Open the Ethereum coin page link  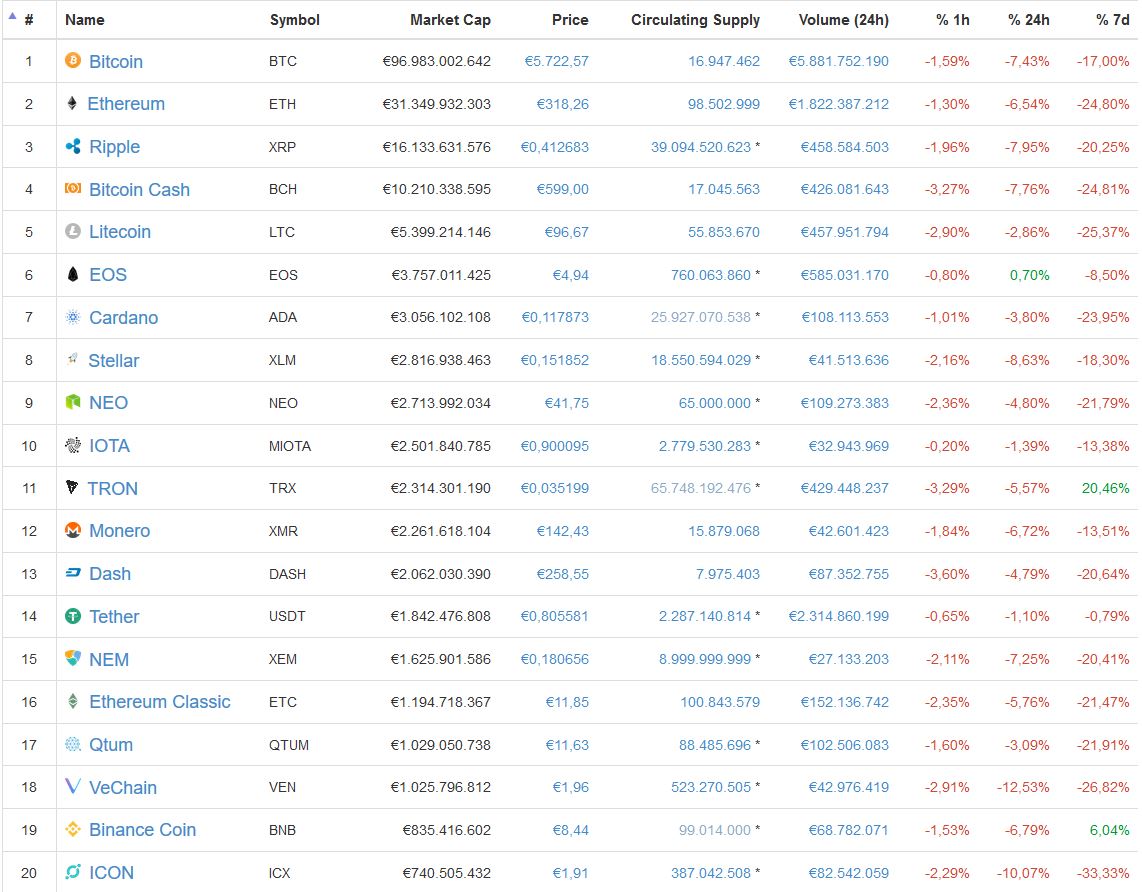tap(126, 104)
